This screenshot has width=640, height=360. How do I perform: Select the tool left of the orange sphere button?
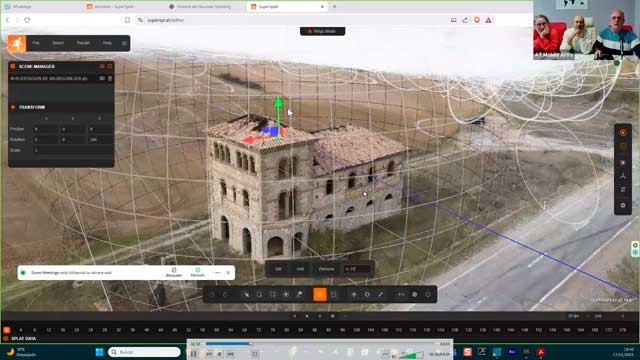click(x=300, y=294)
